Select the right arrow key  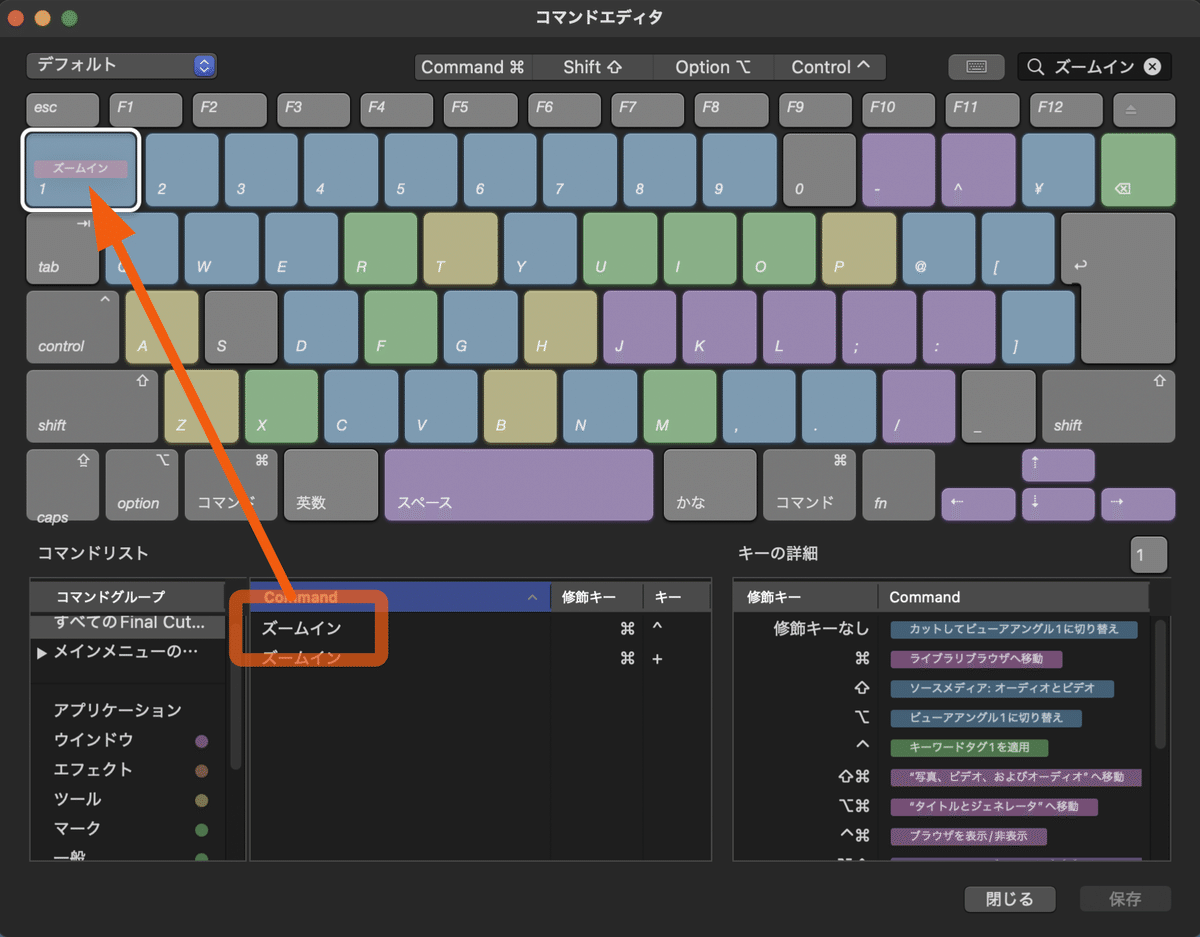click(1138, 504)
